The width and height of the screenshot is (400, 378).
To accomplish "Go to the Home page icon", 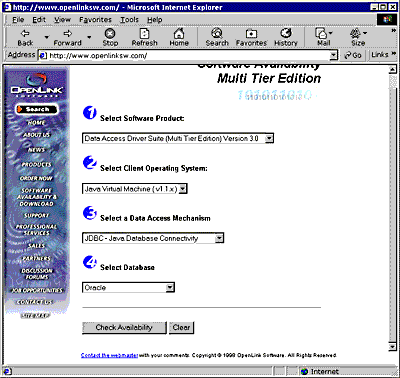I will pos(179,37).
